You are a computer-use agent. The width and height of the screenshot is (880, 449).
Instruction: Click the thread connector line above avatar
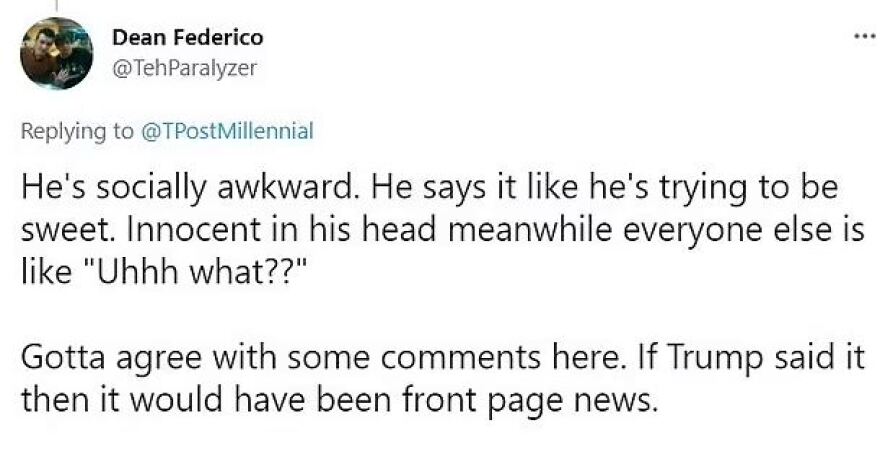click(57, 5)
